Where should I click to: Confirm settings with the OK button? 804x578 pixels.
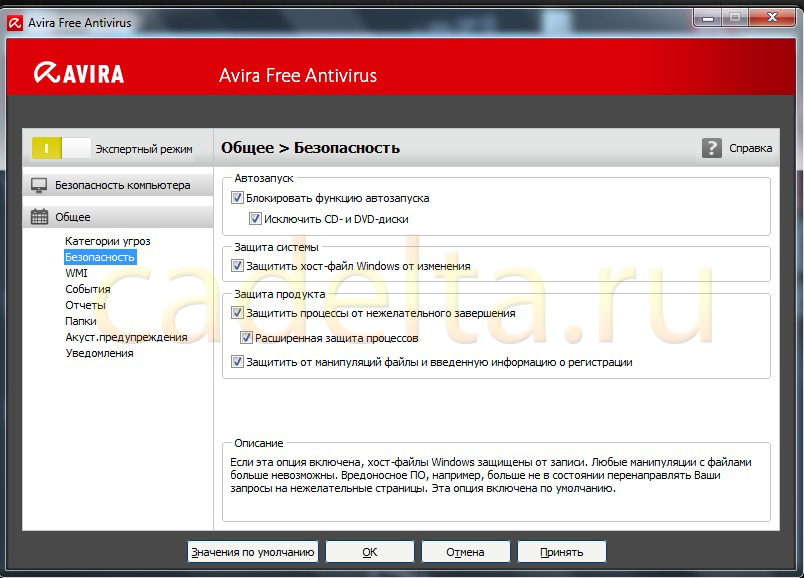click(x=370, y=552)
